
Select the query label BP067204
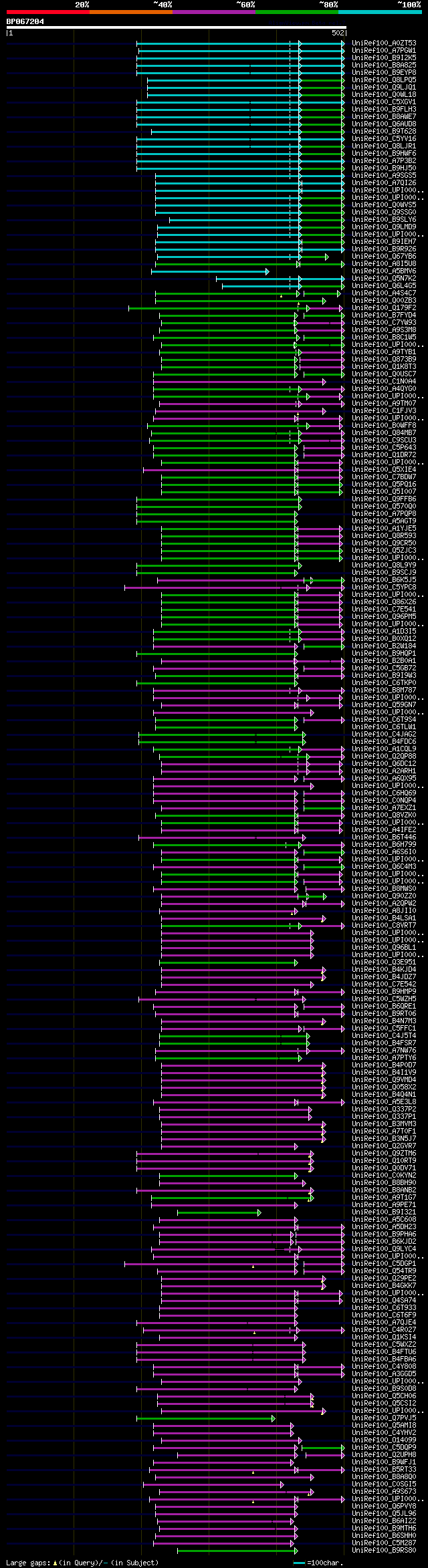click(25, 21)
